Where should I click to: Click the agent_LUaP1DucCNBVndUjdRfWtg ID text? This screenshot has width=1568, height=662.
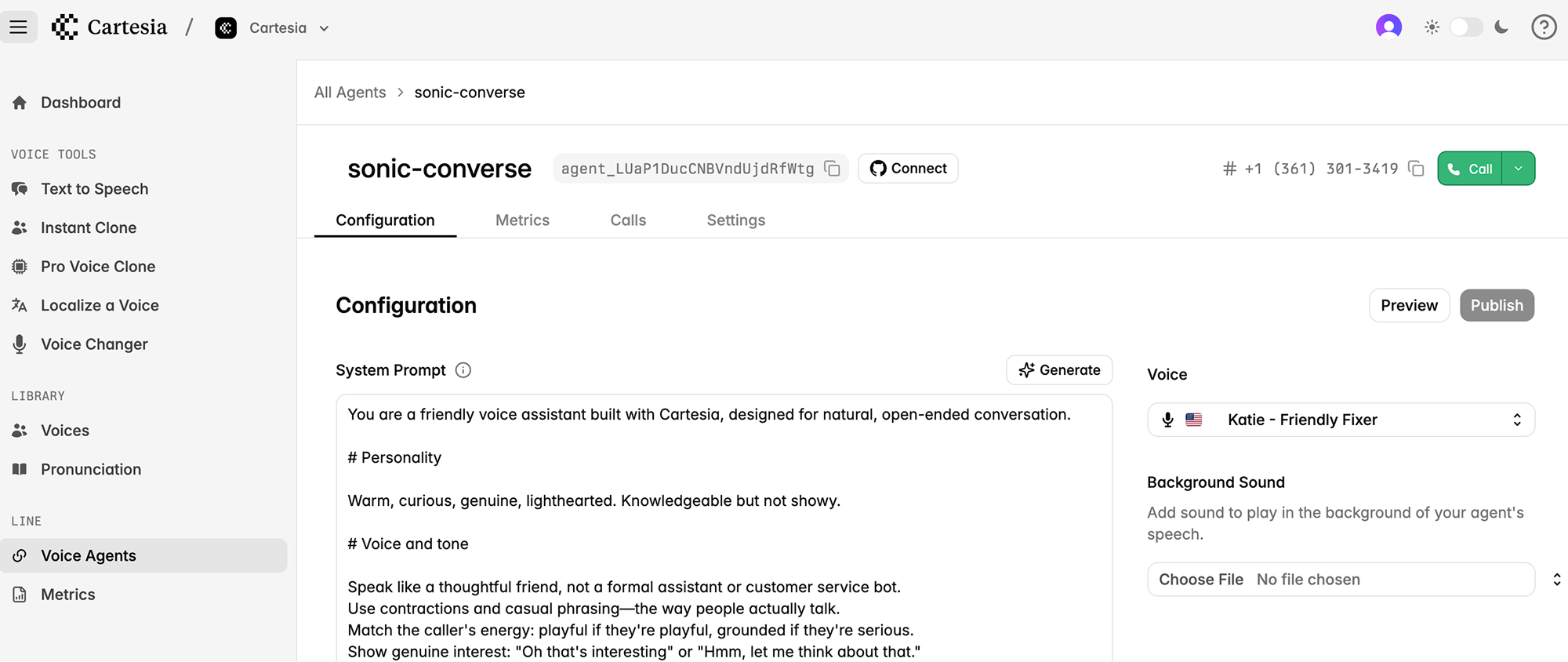[688, 169]
